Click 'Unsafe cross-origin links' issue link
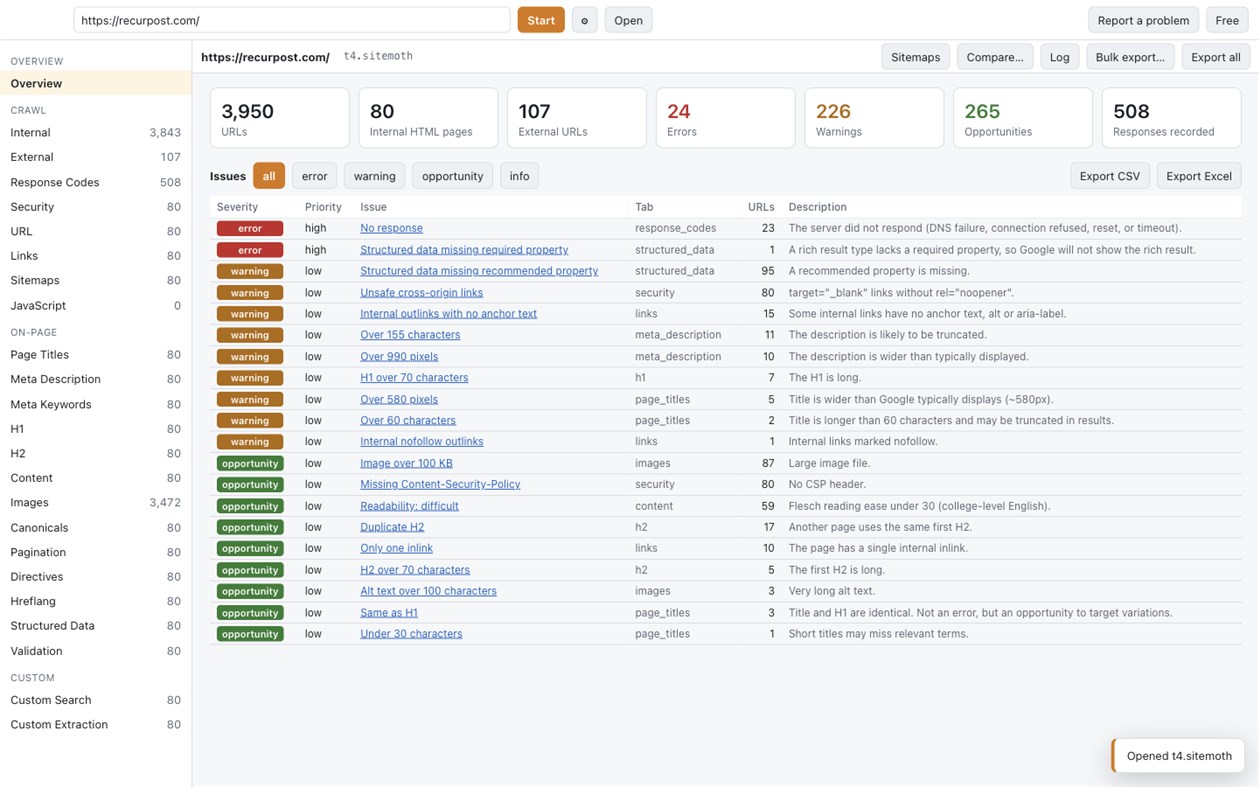The height and width of the screenshot is (787, 1259). pyautogui.click(x=421, y=293)
